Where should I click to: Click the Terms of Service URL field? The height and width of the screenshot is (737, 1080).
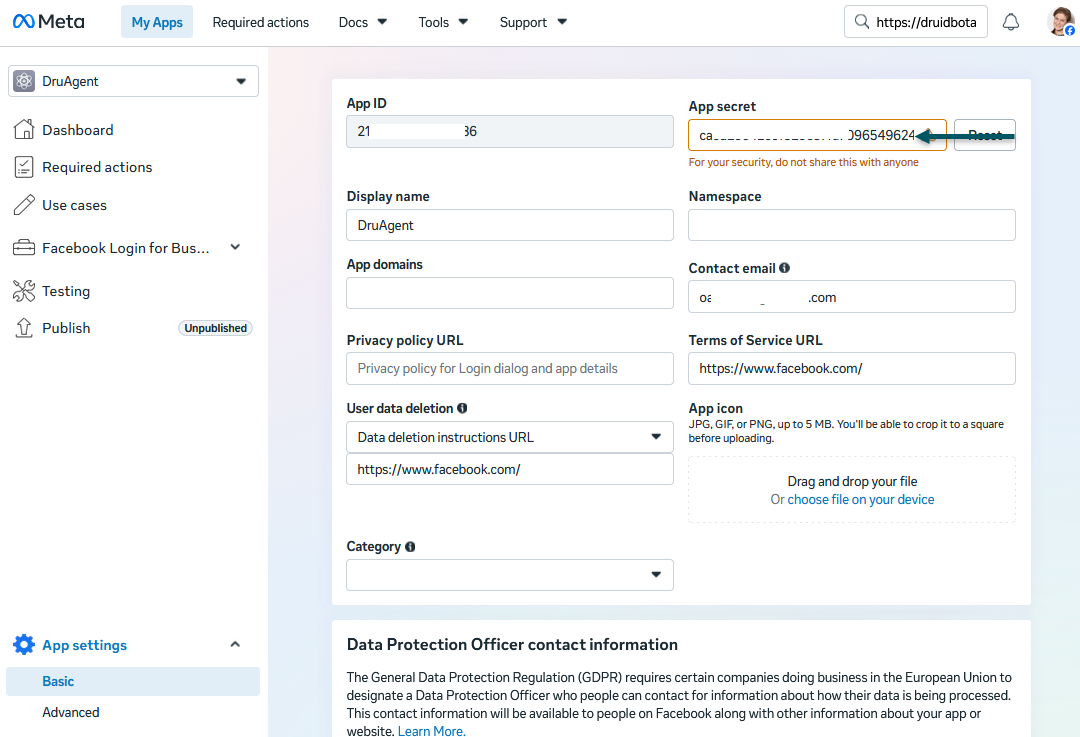tap(851, 368)
